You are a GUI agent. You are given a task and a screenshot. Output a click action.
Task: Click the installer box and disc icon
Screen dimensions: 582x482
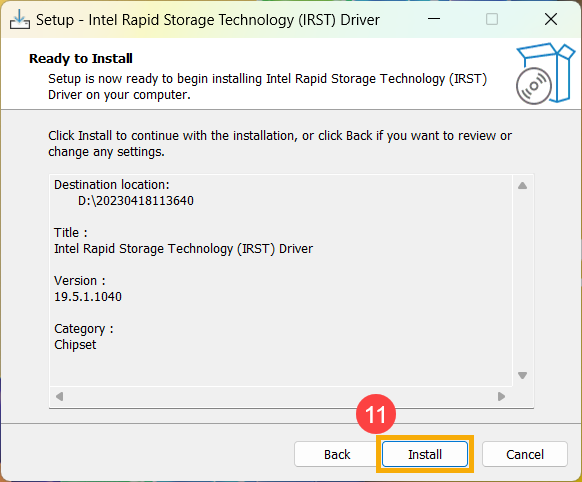tap(545, 74)
